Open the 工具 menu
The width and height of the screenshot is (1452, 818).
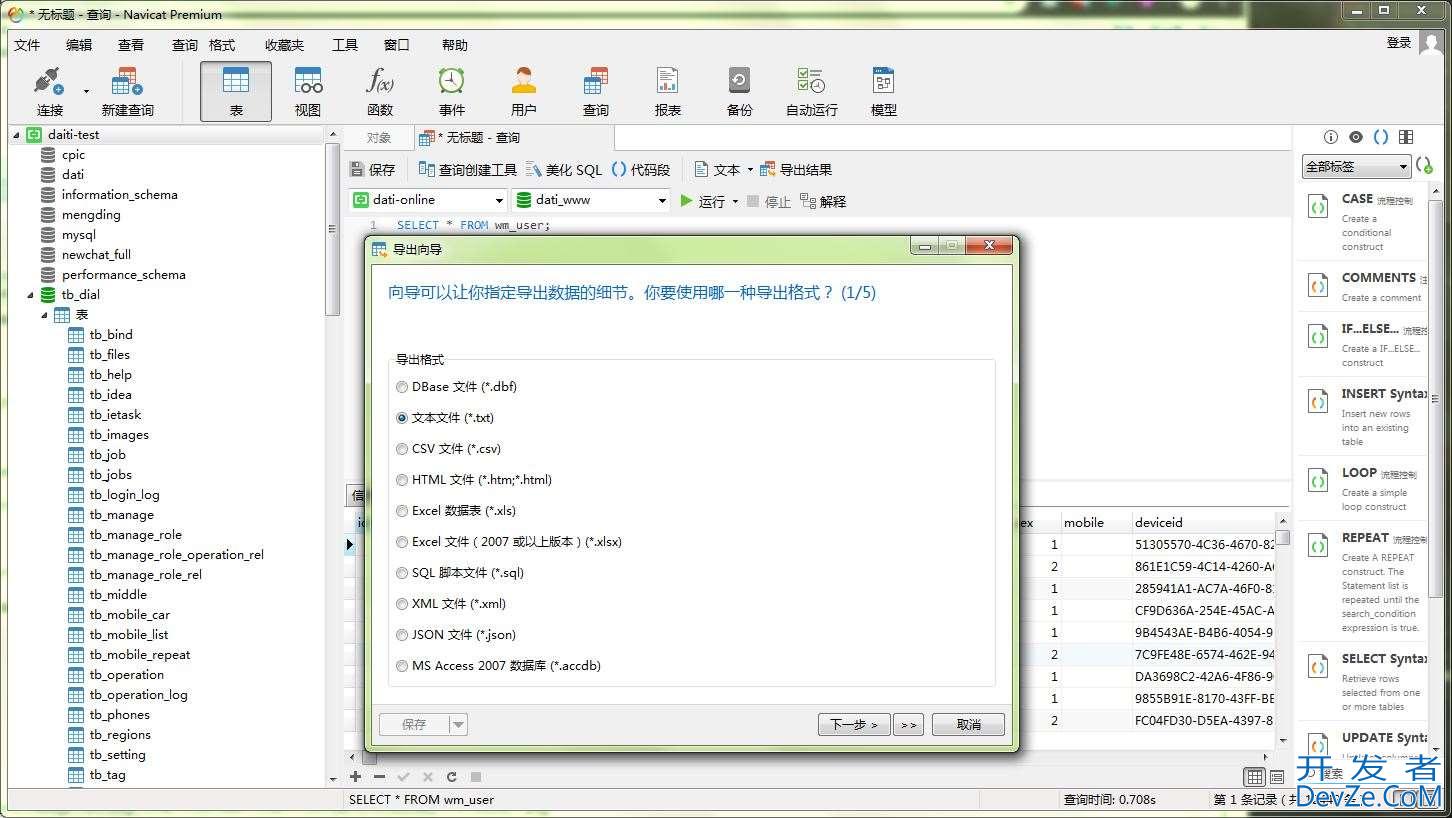click(x=345, y=45)
